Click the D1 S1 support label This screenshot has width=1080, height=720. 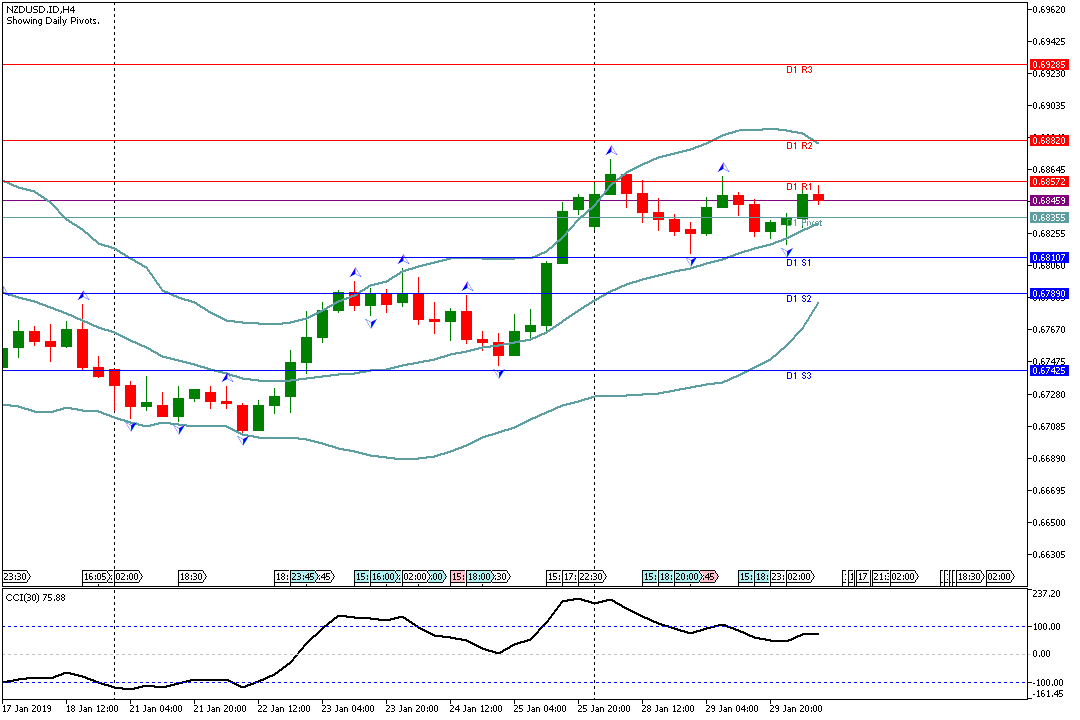tap(799, 263)
